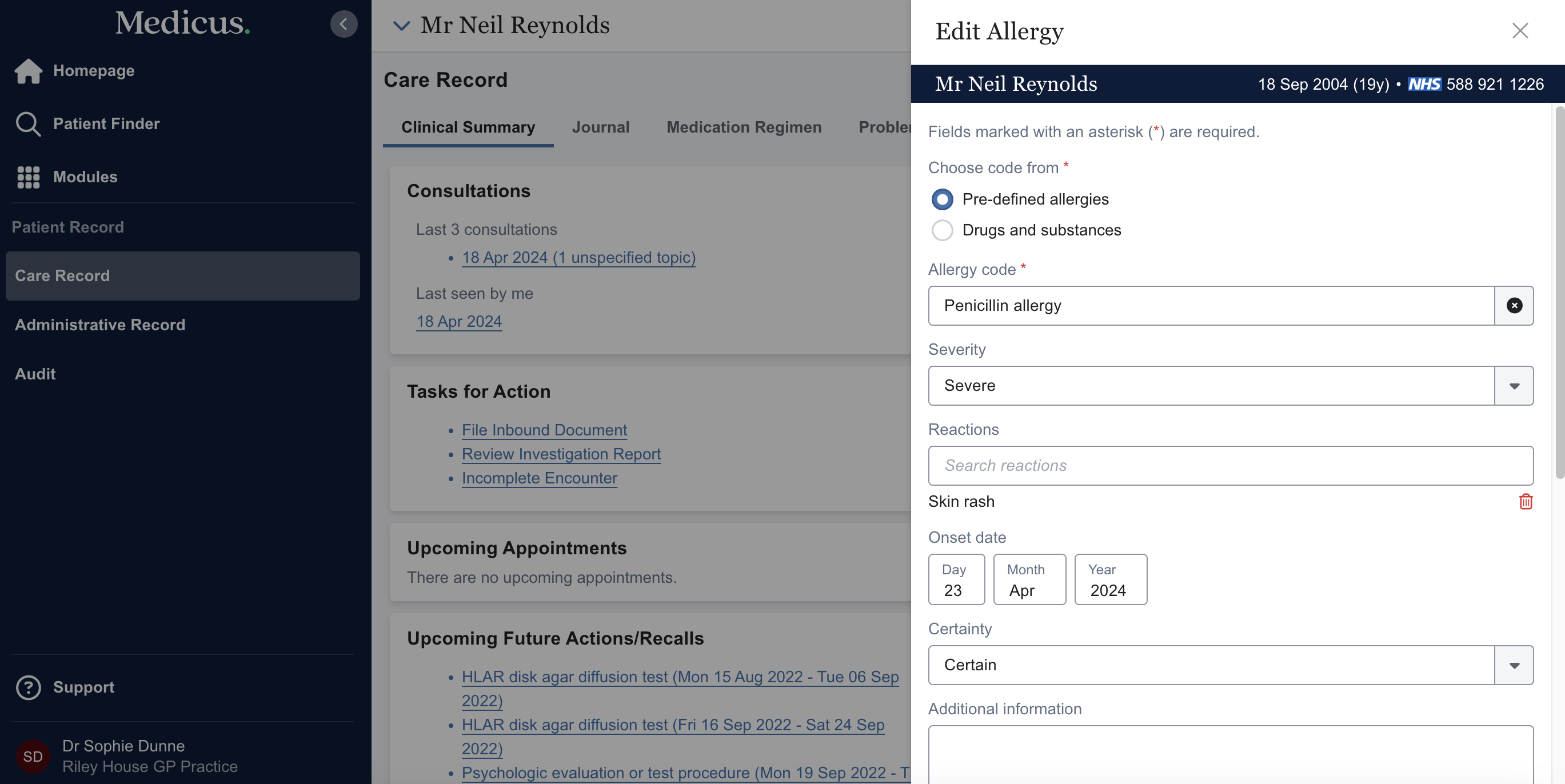Open the Medication Regimen tab
Screen dimensions: 1565x784
tap(744, 127)
